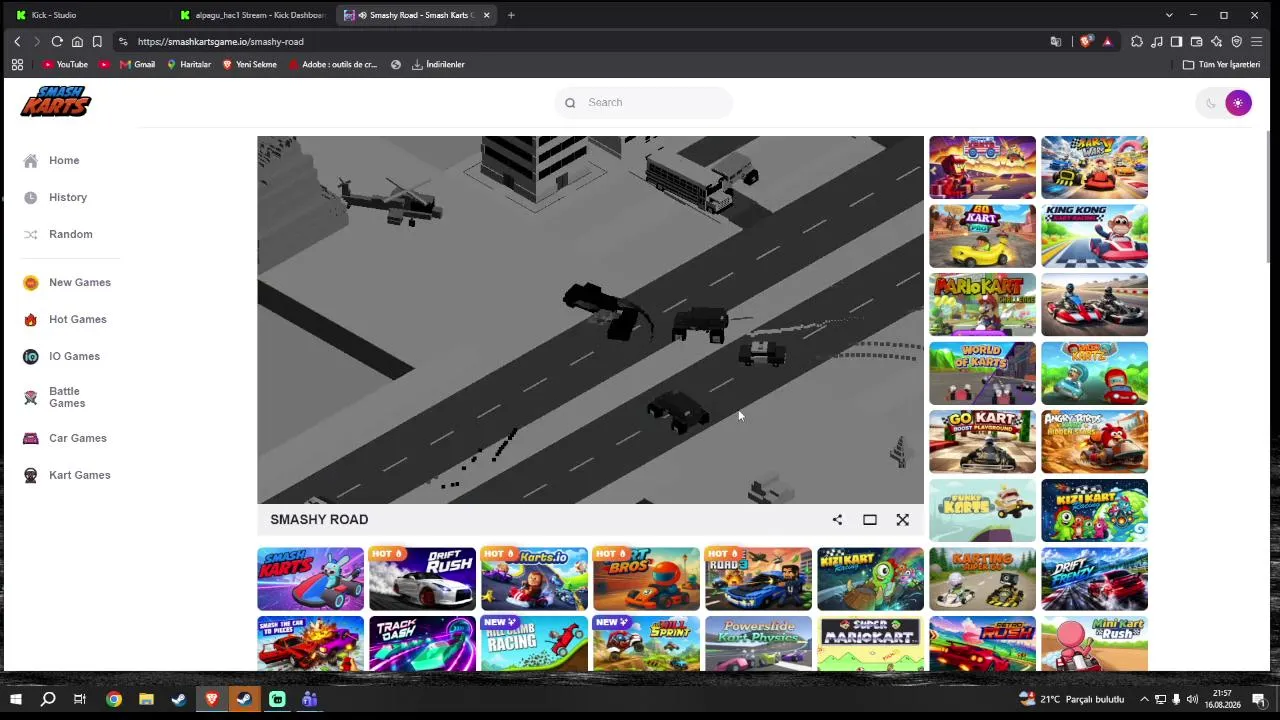This screenshot has width=1280, height=720.
Task: Open the Track Dash game thumbnail
Action: tap(423, 643)
